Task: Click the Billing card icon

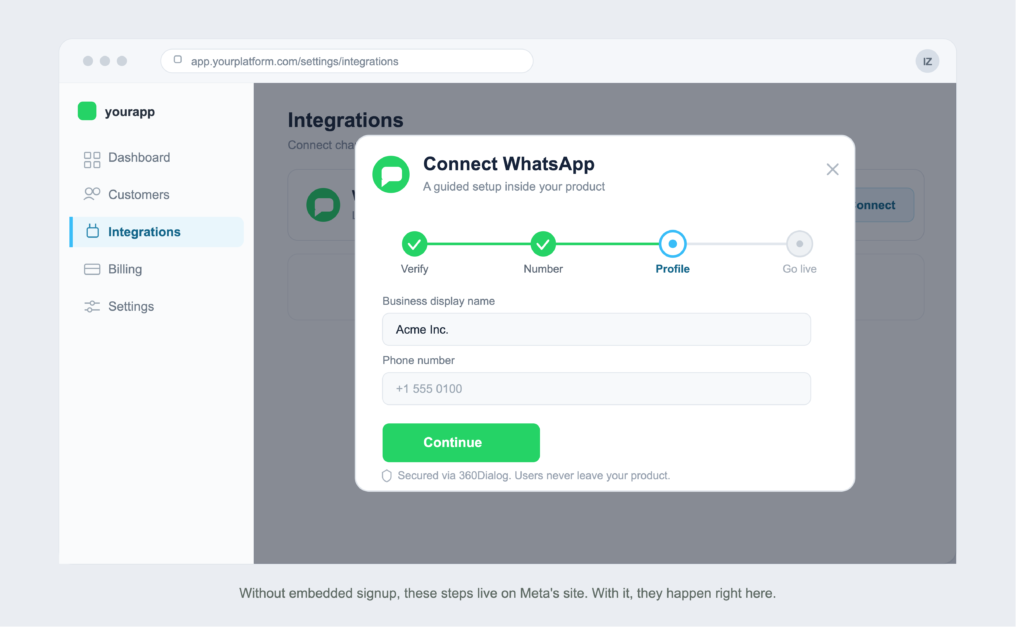Action: 93,271
